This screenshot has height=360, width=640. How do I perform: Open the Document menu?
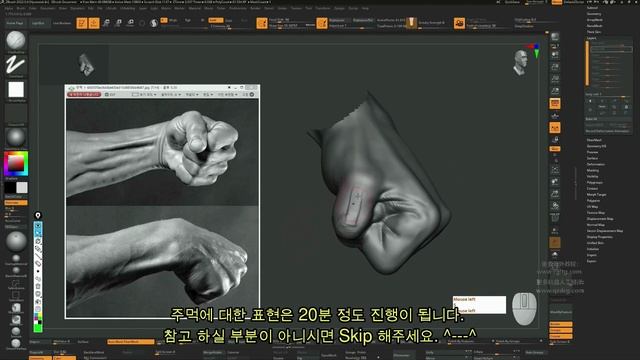point(47,8)
